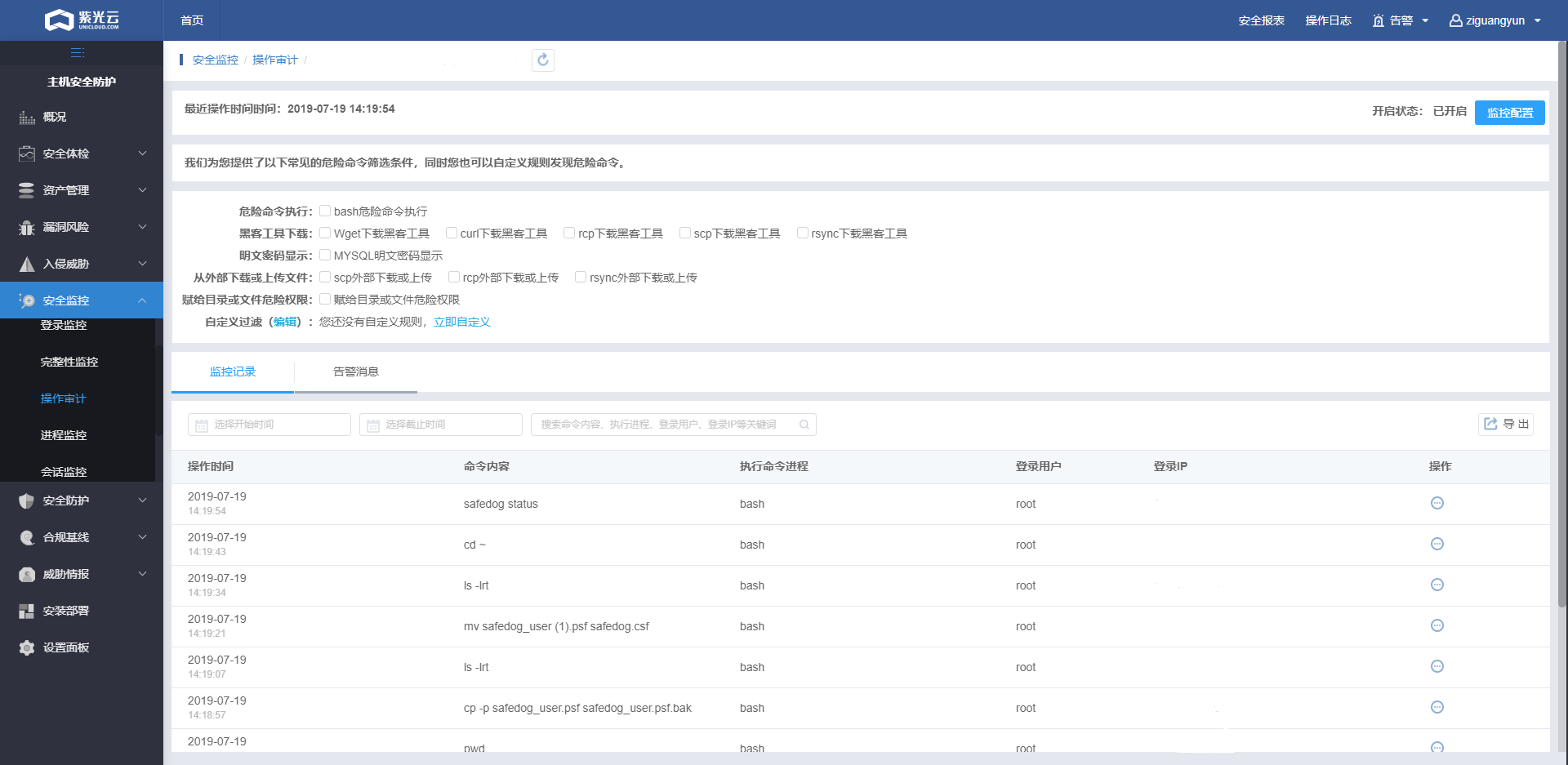Click the refresh icon beside breadcrumb
The width and height of the screenshot is (1568, 765).
(543, 60)
